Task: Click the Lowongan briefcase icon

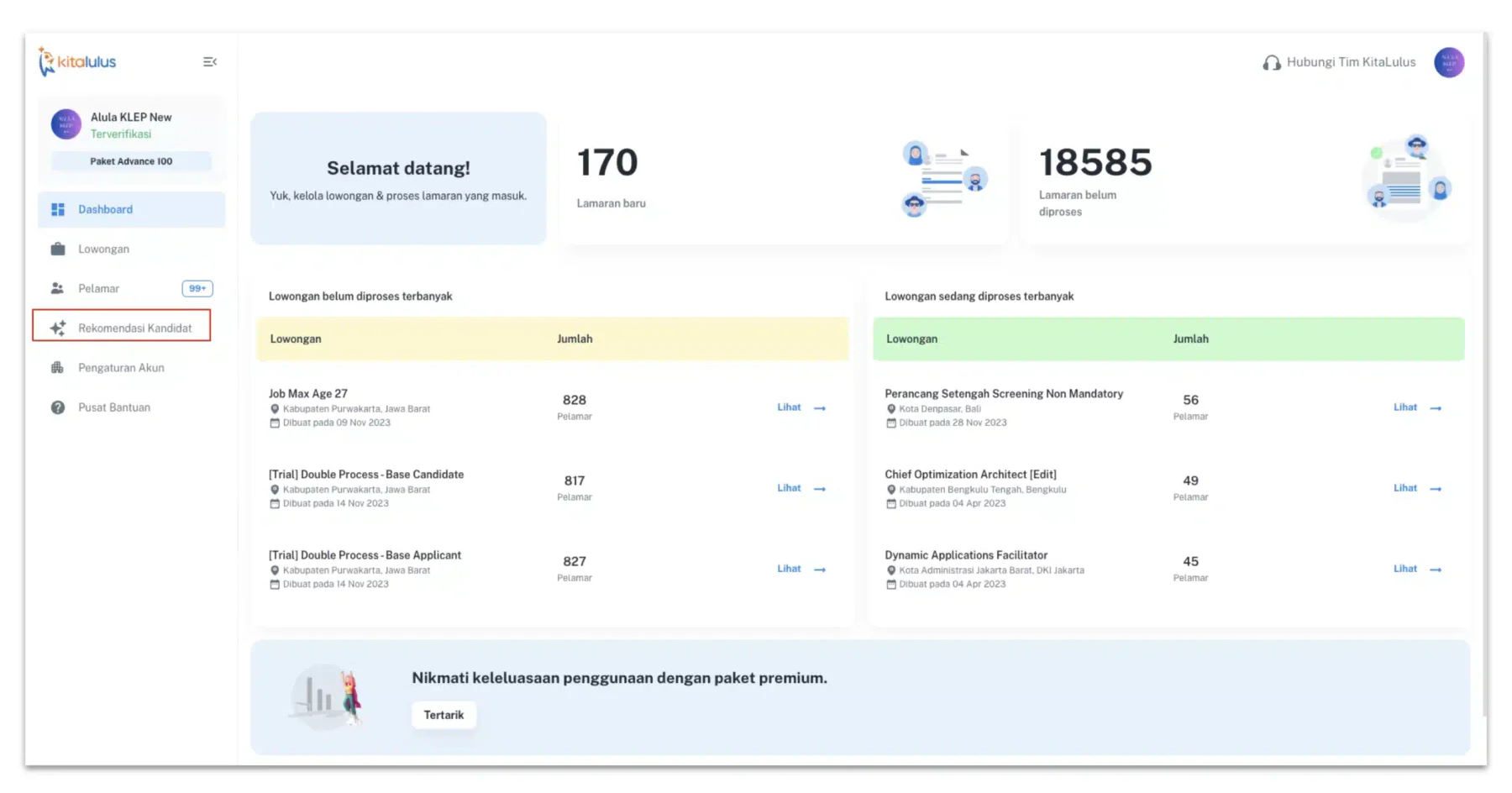Action: point(58,249)
